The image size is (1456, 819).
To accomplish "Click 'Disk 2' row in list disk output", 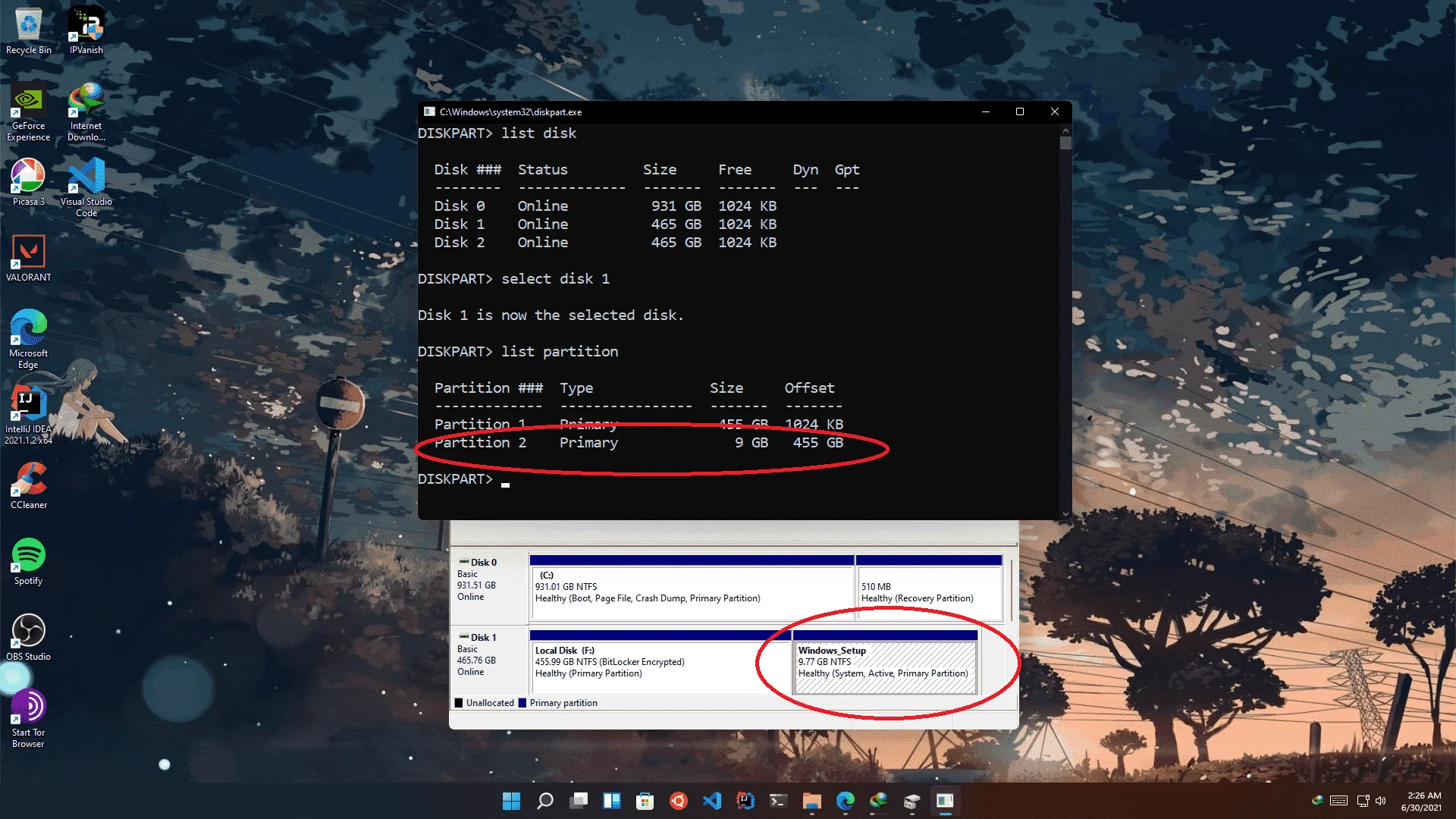I will (x=605, y=243).
